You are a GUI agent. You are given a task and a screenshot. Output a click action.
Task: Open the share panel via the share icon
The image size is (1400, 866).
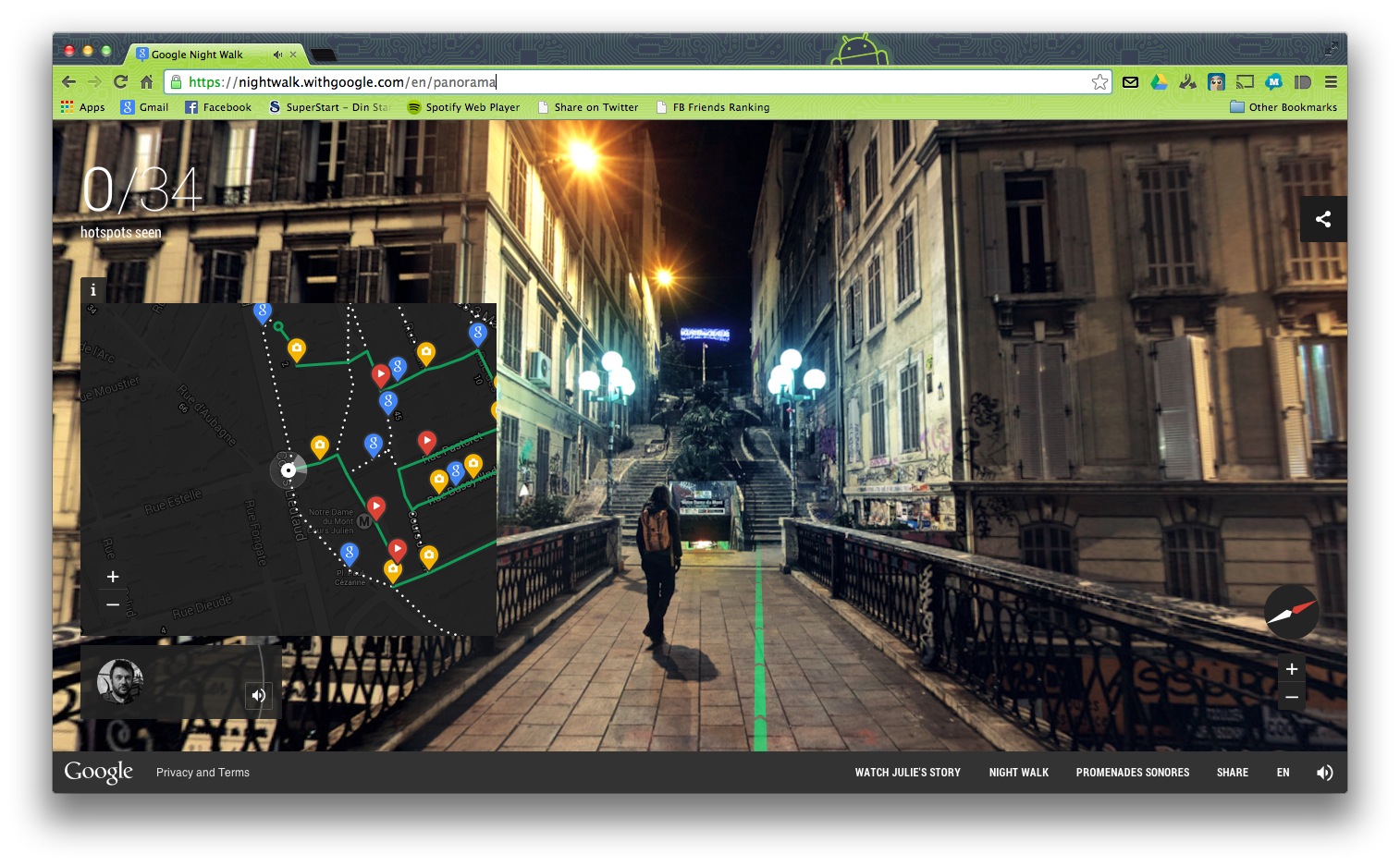pyautogui.click(x=1324, y=219)
